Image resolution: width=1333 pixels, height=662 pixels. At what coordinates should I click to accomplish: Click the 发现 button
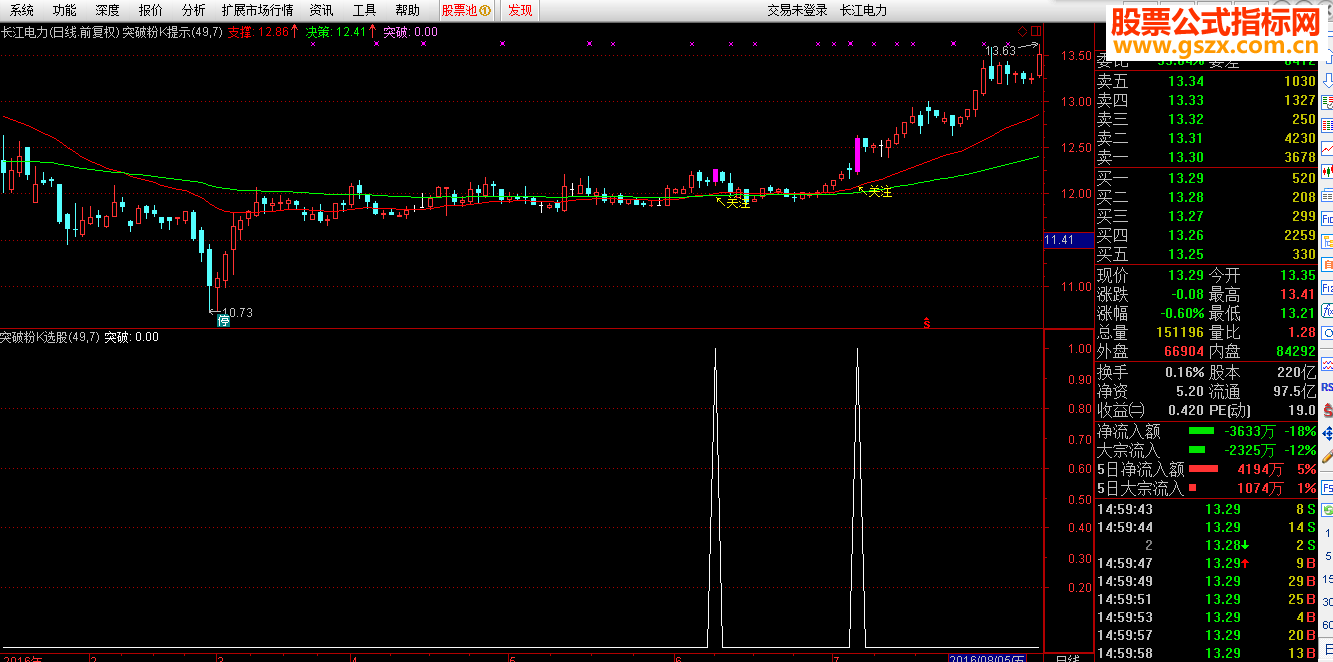(520, 10)
